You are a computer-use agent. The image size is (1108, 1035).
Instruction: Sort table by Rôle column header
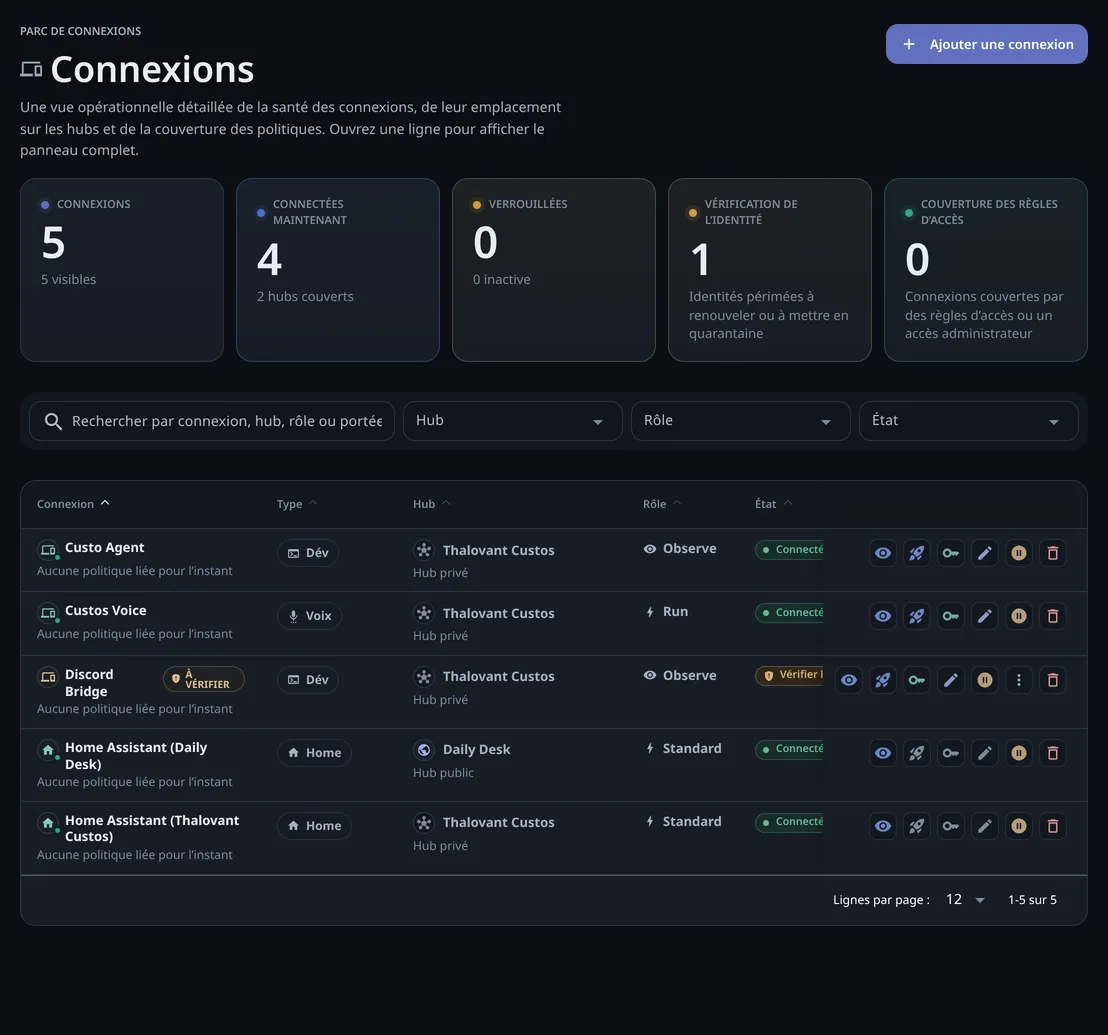pos(662,504)
